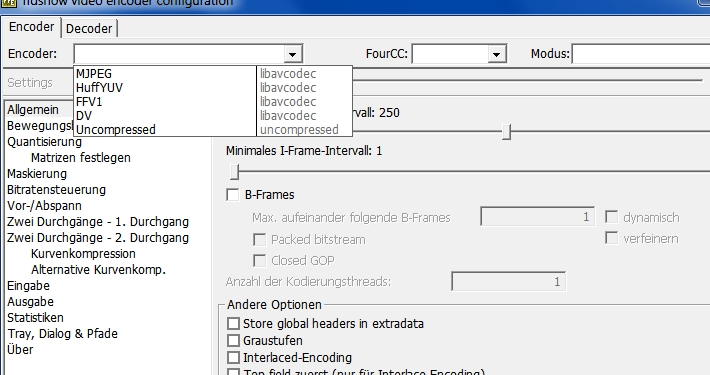Toggle the Packed bitstream checkbox

click(x=259, y=240)
